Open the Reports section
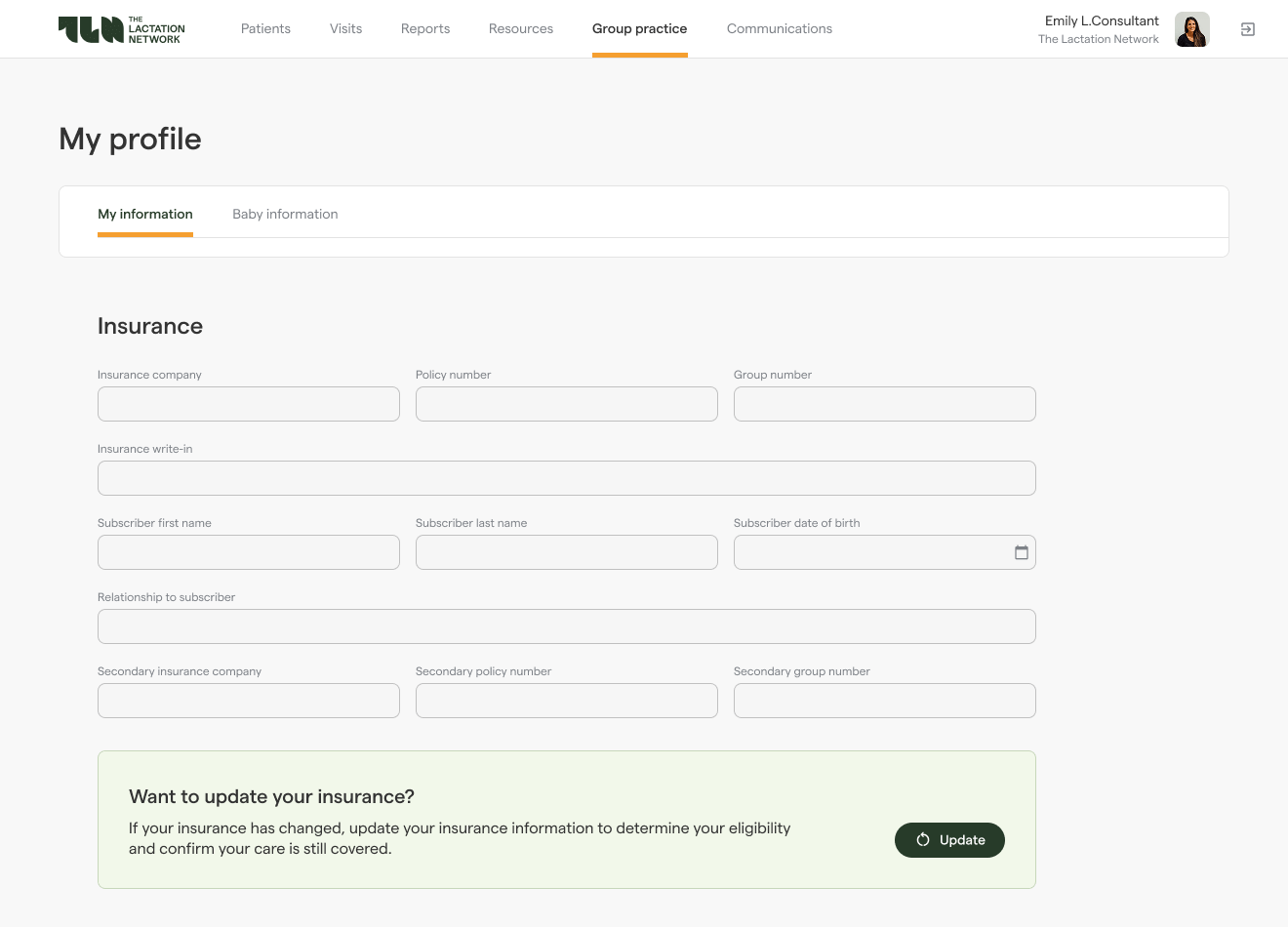 425,29
